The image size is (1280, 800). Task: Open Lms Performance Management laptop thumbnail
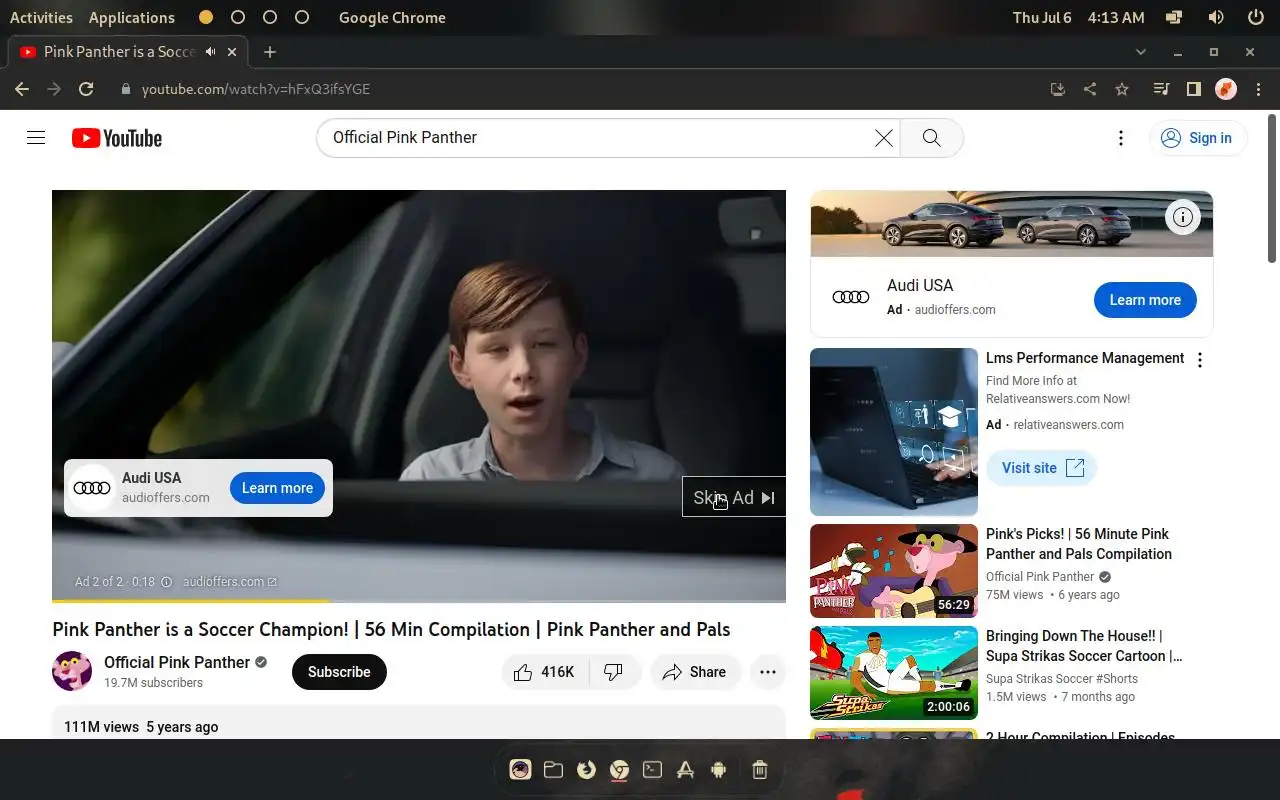click(894, 432)
